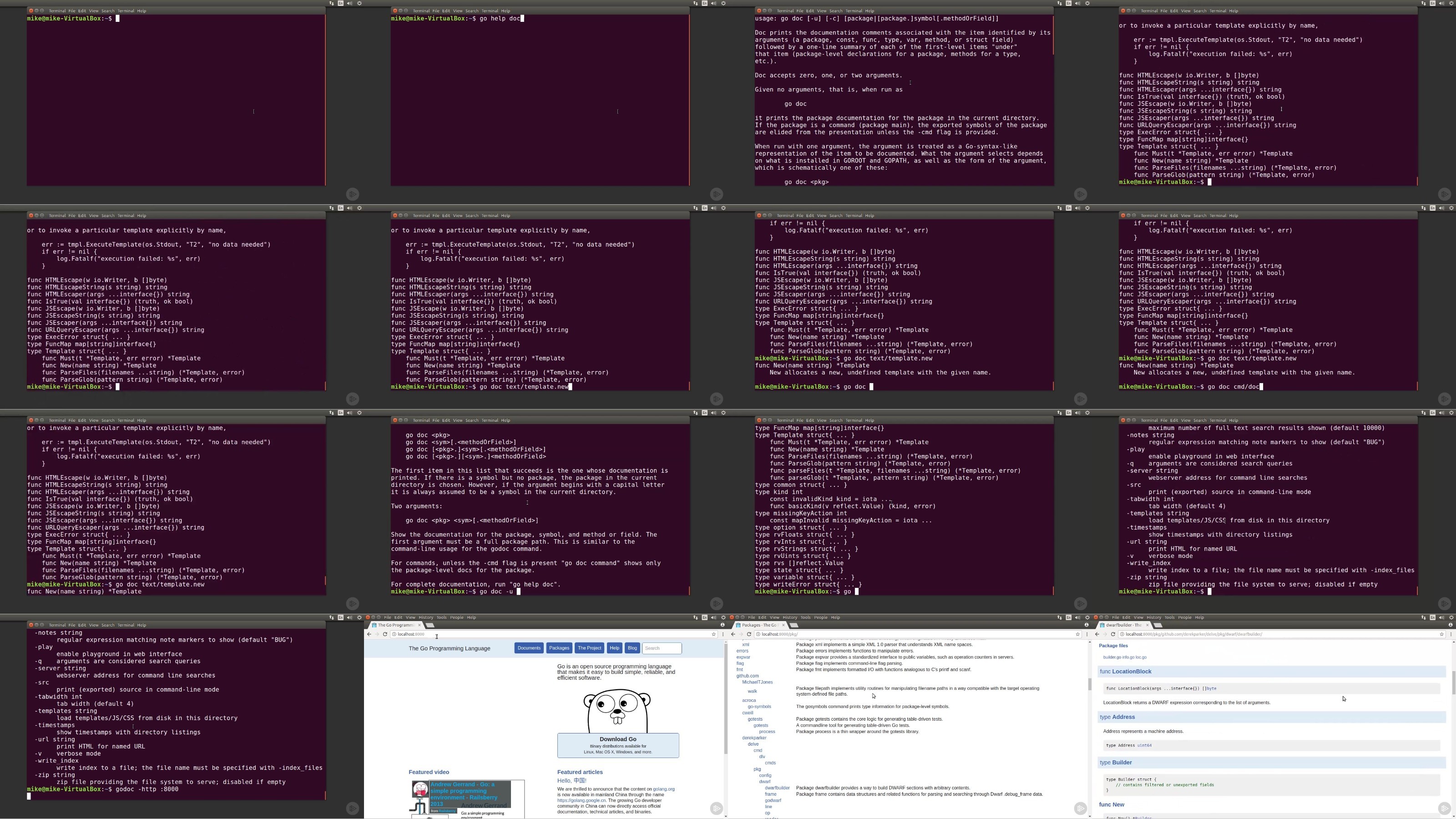The width and height of the screenshot is (1456, 819).
Task: Select the 'dwarfbuilder - The' browser tab
Action: tap(1124, 625)
